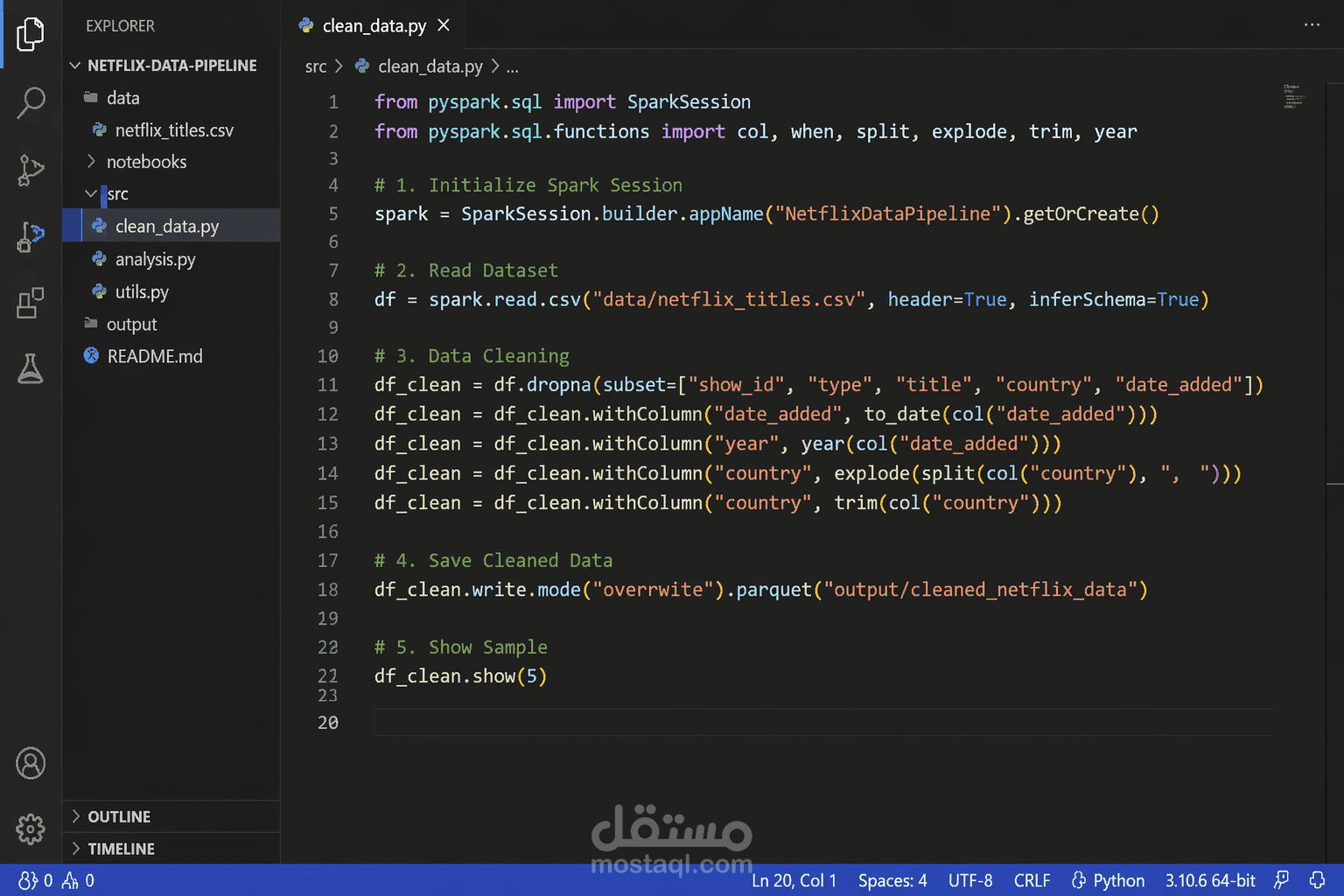Open the Accounts icon
This screenshot has width=1344, height=896.
click(31, 763)
